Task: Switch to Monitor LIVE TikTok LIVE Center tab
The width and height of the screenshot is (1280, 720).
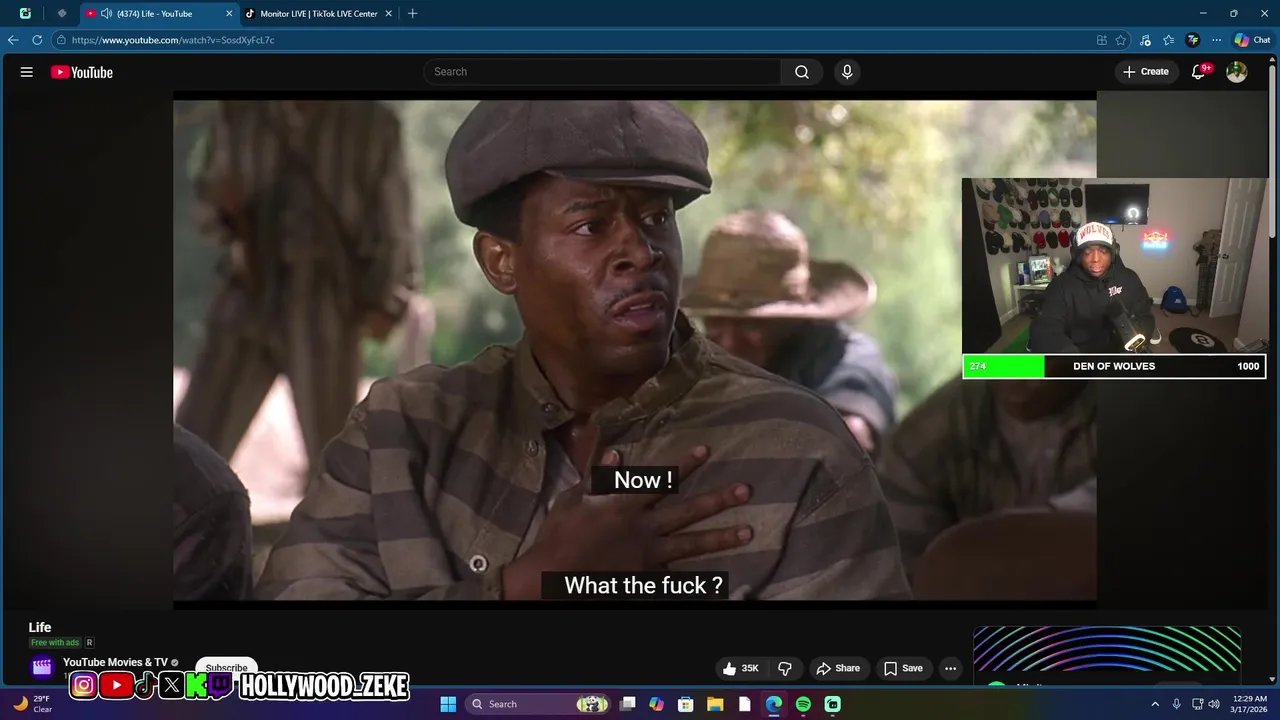Action: (x=318, y=14)
